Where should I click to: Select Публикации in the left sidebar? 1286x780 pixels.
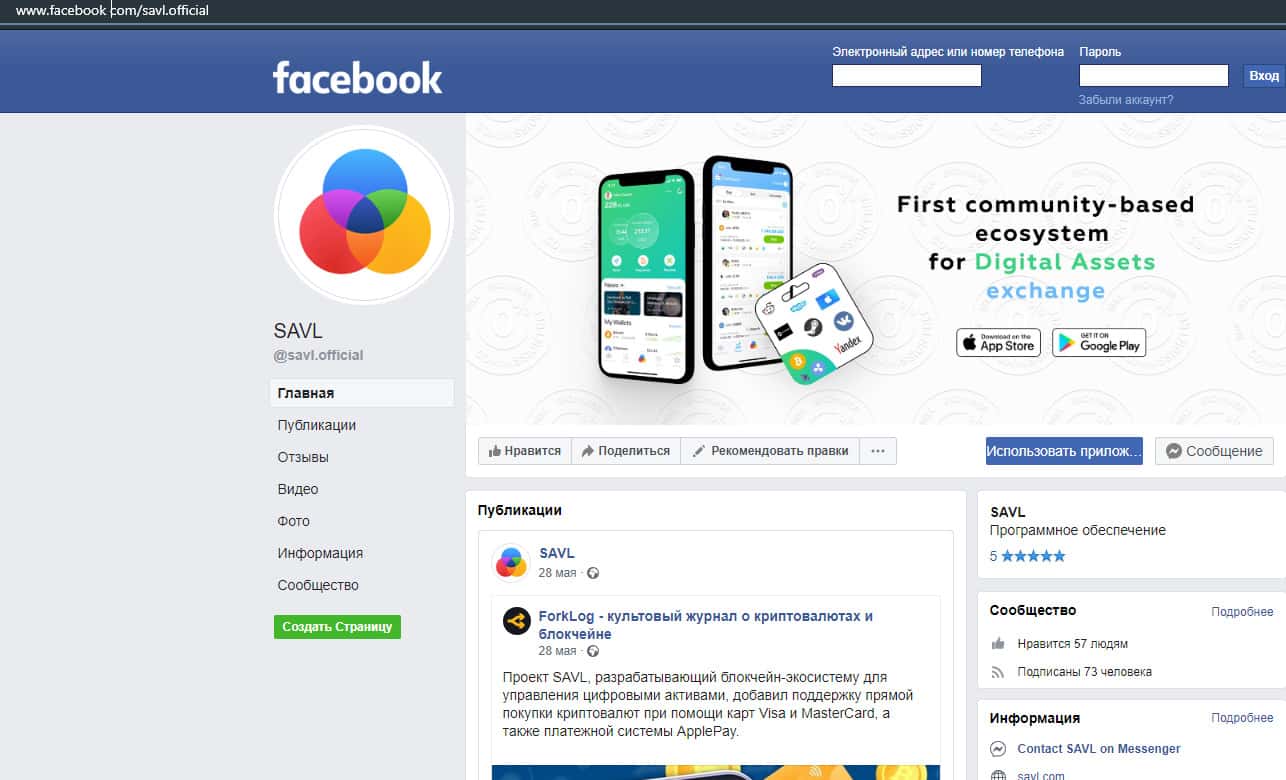[317, 425]
